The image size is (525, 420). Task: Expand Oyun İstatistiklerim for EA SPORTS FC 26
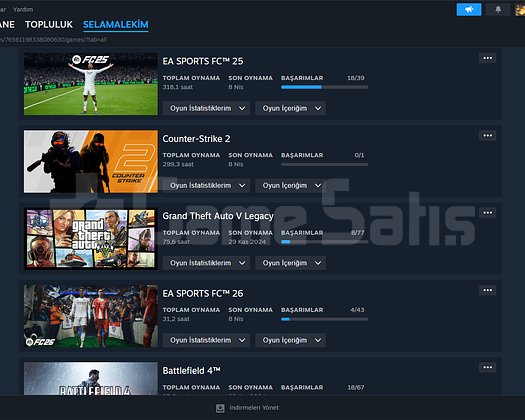pos(206,340)
